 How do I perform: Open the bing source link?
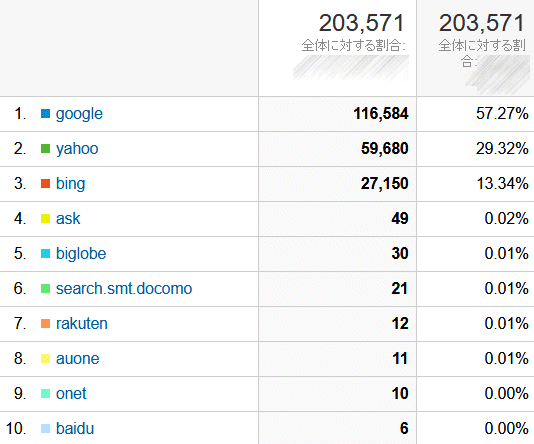(x=70, y=184)
